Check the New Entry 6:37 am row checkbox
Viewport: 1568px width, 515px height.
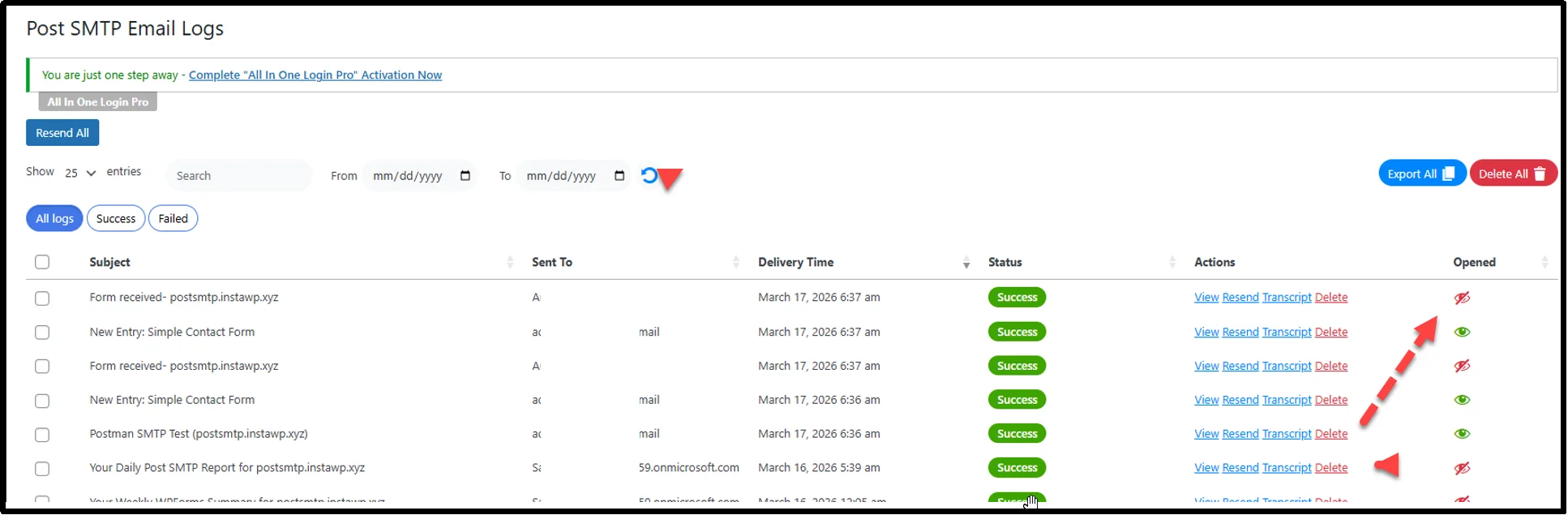pyautogui.click(x=42, y=333)
